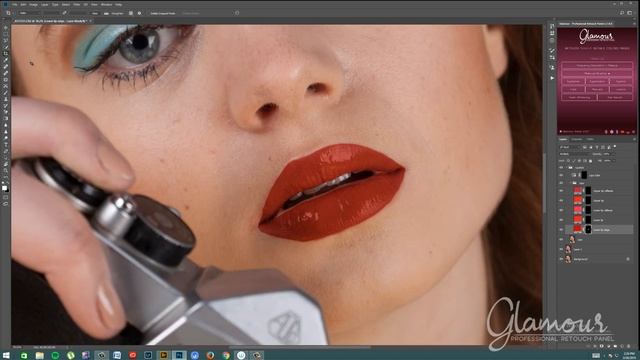640x360 pixels.
Task: Open the File menu
Action: (14, 4)
